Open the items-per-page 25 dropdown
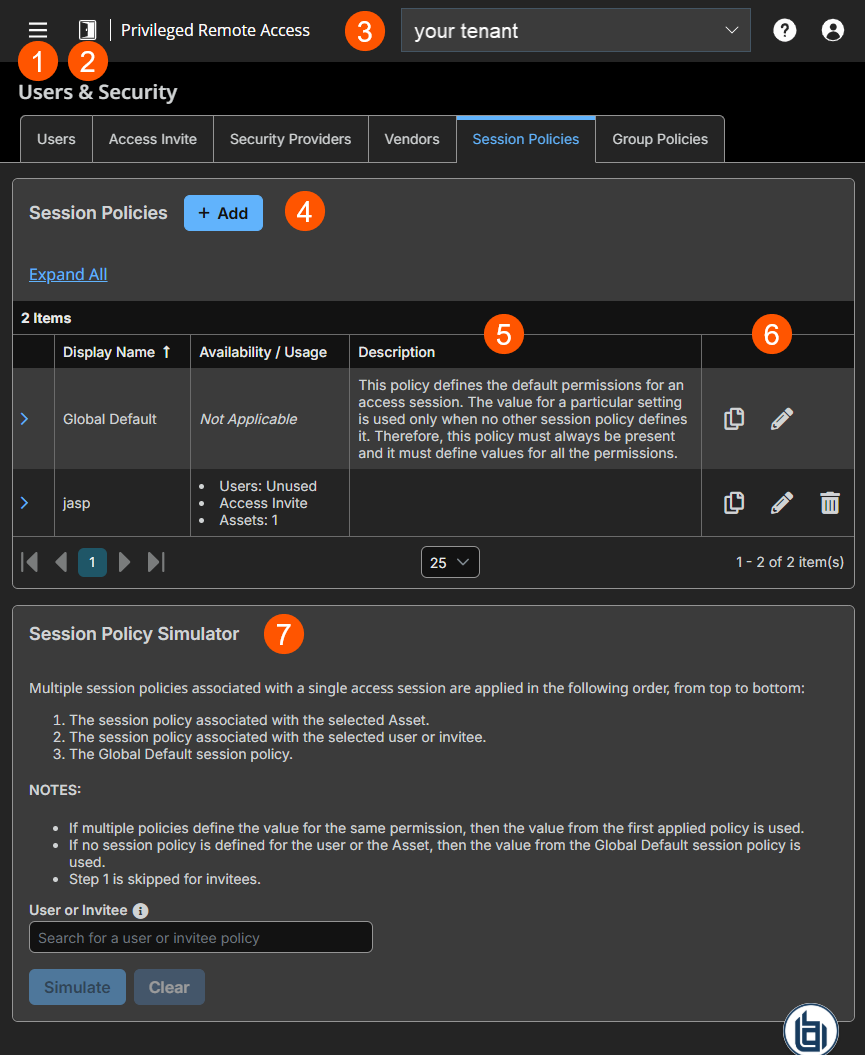This screenshot has height=1055, width=865. (450, 562)
